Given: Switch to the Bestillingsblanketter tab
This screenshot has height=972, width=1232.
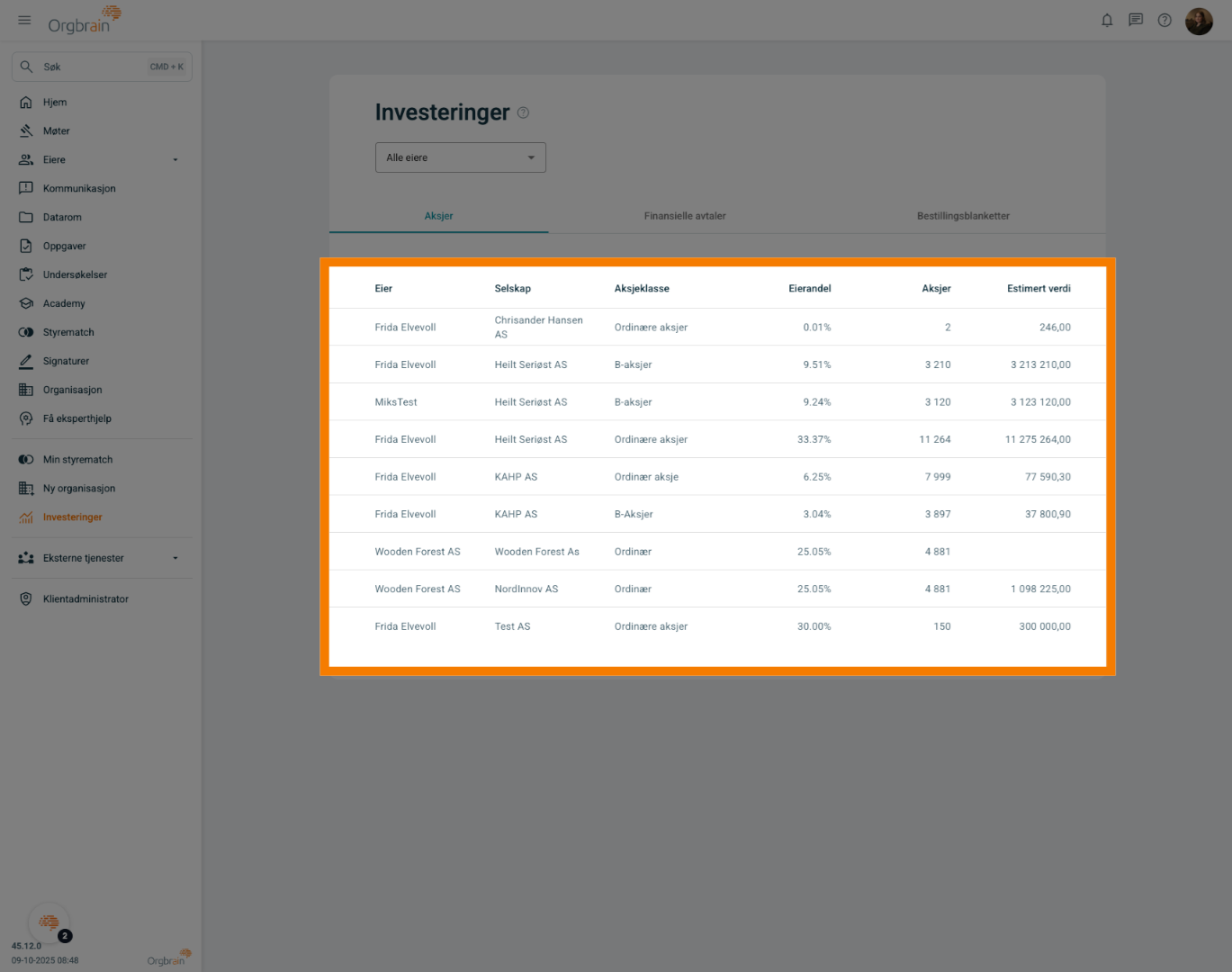Looking at the screenshot, I should tap(963, 216).
